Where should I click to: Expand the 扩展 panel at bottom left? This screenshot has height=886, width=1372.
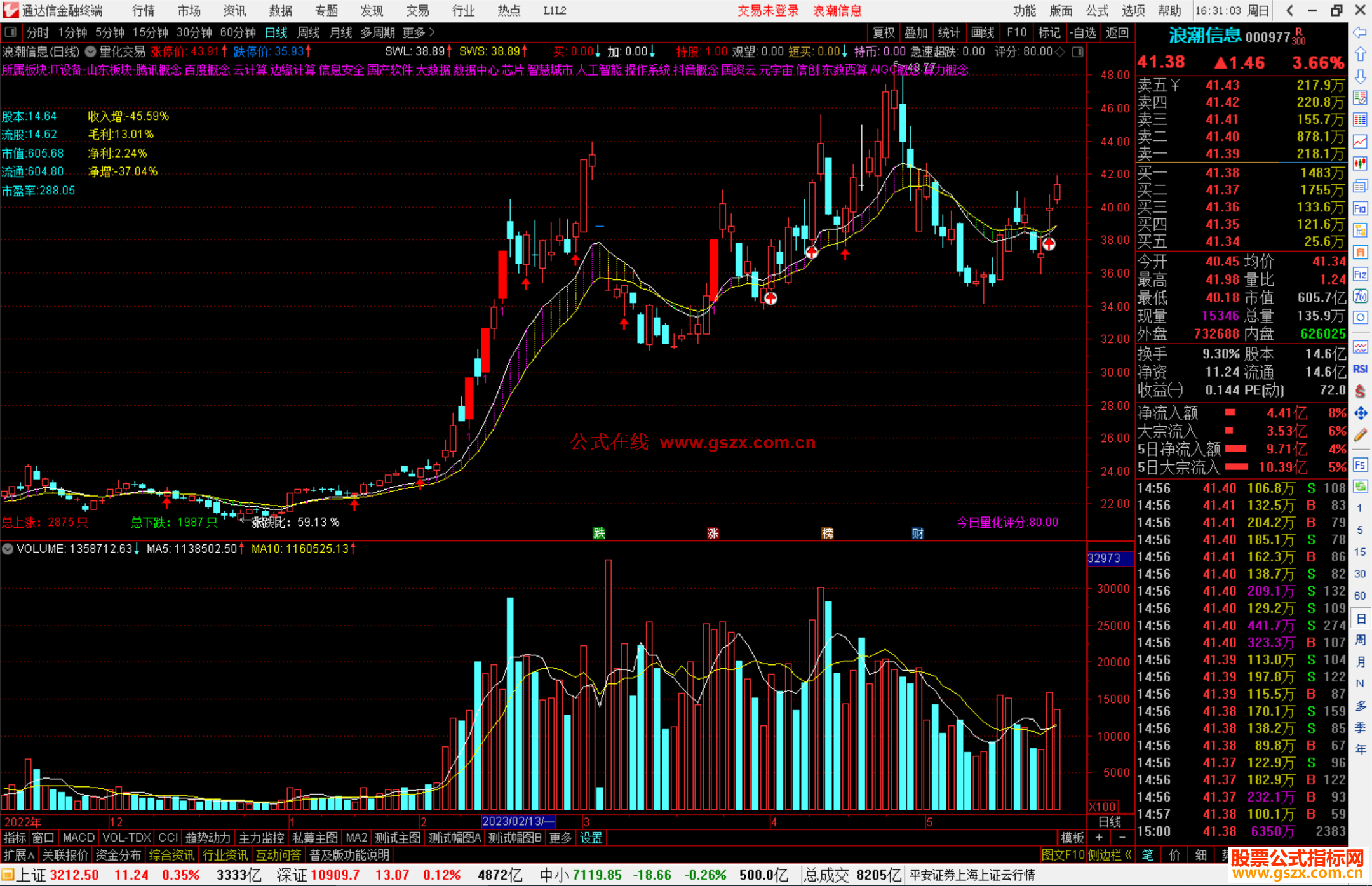[x=18, y=855]
